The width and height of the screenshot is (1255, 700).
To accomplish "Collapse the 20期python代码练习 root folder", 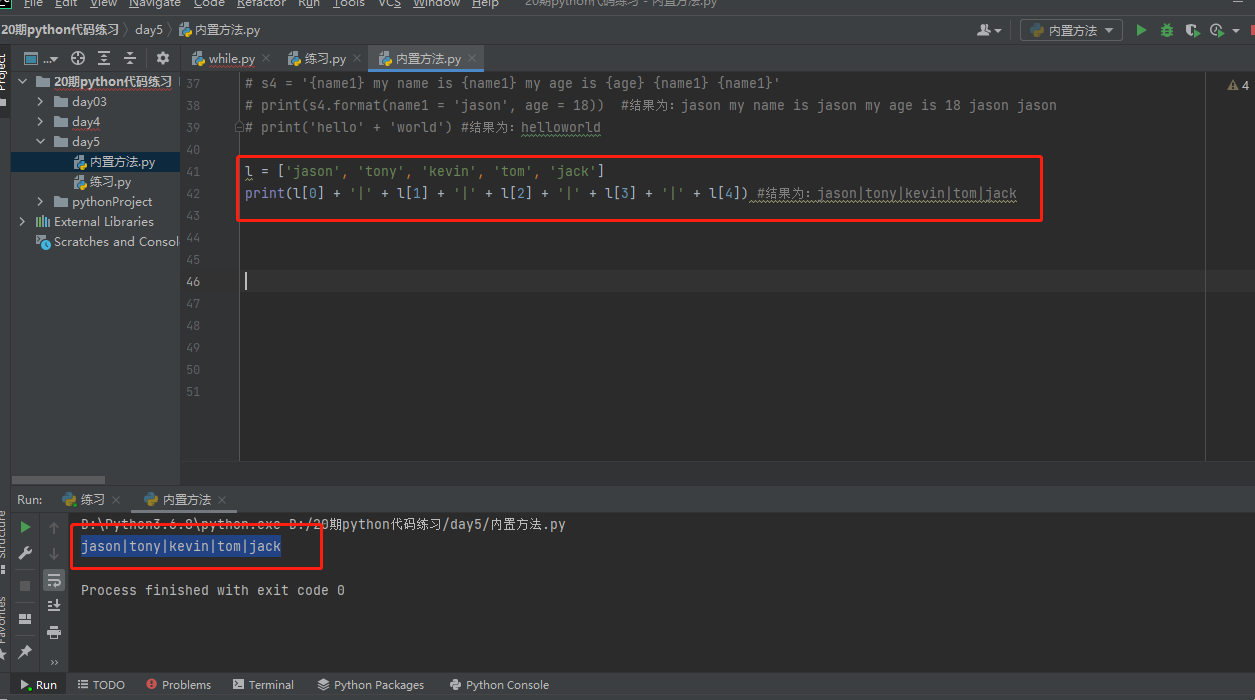I will [23, 82].
